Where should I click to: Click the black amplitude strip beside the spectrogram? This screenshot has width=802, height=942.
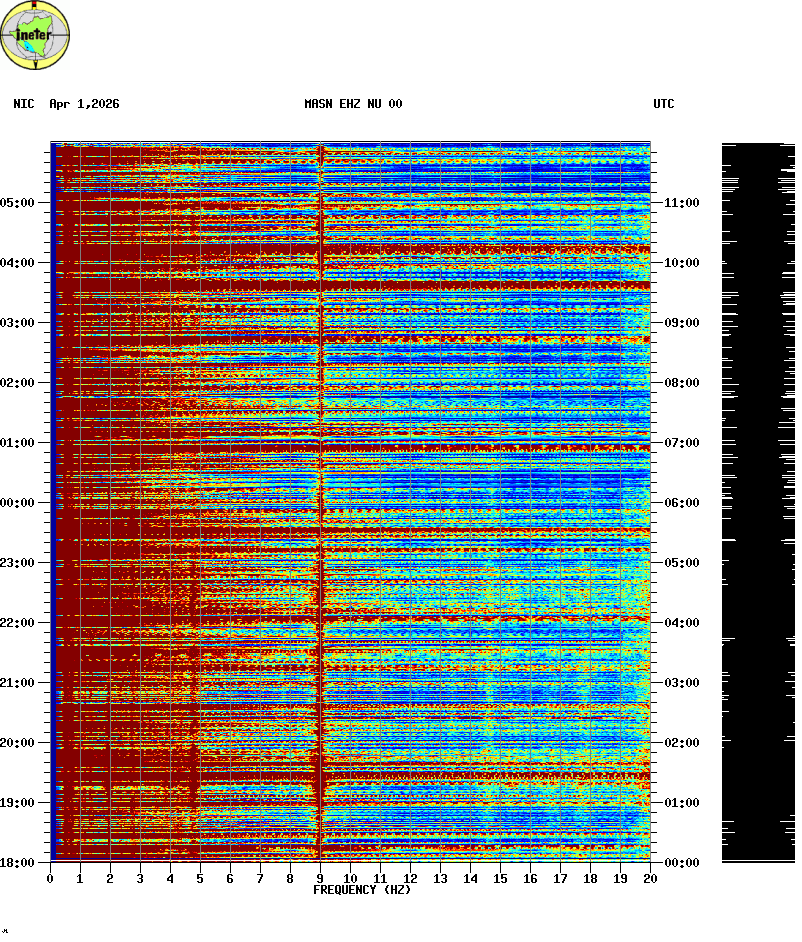(758, 500)
